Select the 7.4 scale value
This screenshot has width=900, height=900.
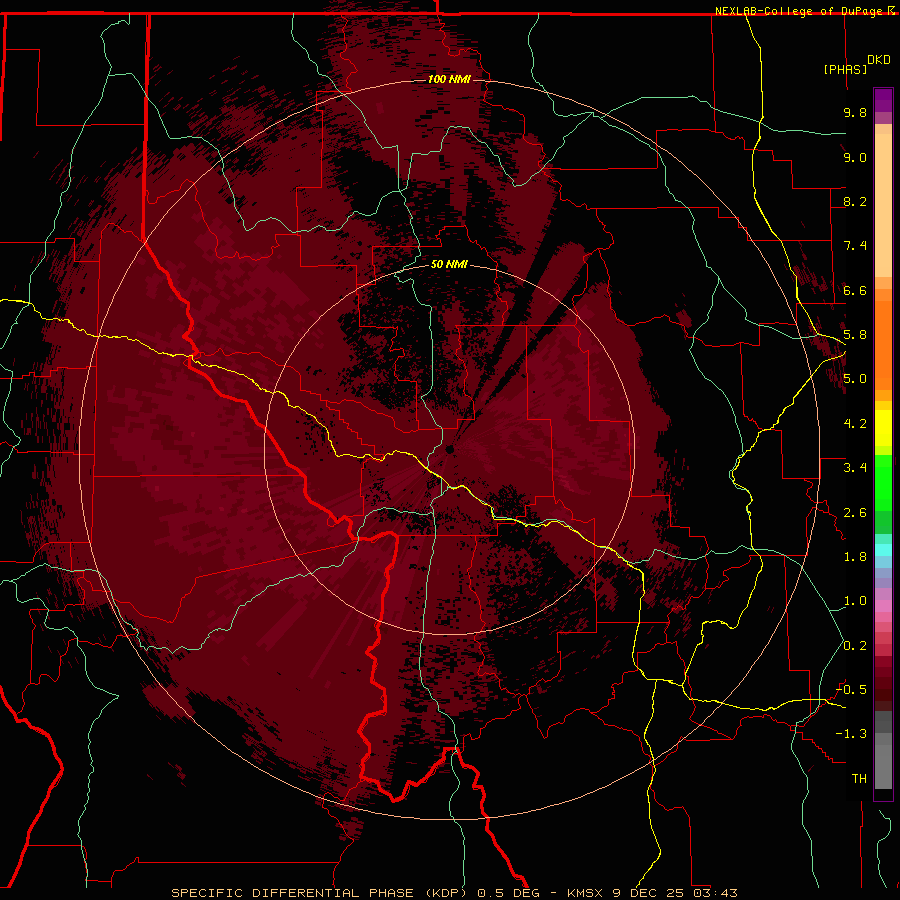tap(855, 246)
